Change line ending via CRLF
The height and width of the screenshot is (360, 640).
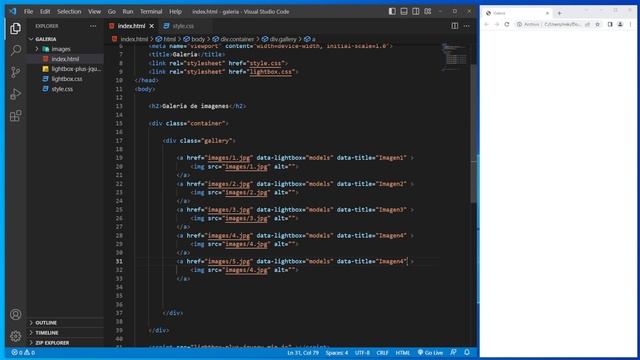click(382, 352)
